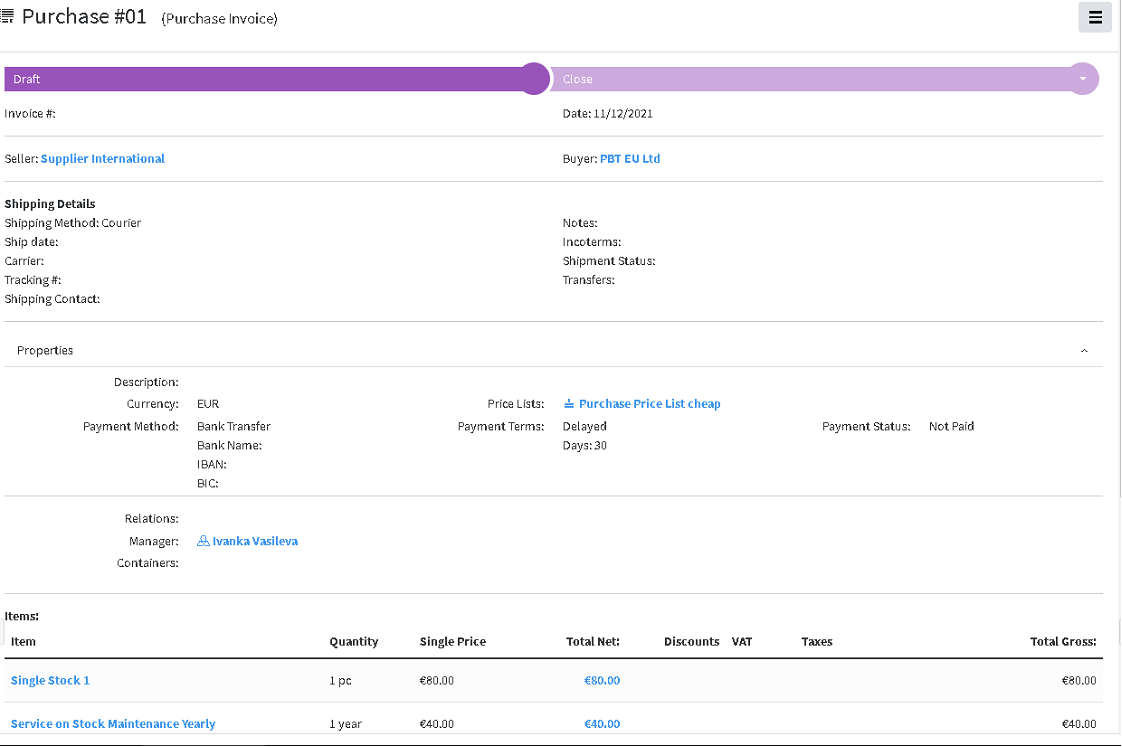Image resolution: width=1122 pixels, height=747 pixels.
Task: Click the Total Gross column header
Action: pos(1063,642)
